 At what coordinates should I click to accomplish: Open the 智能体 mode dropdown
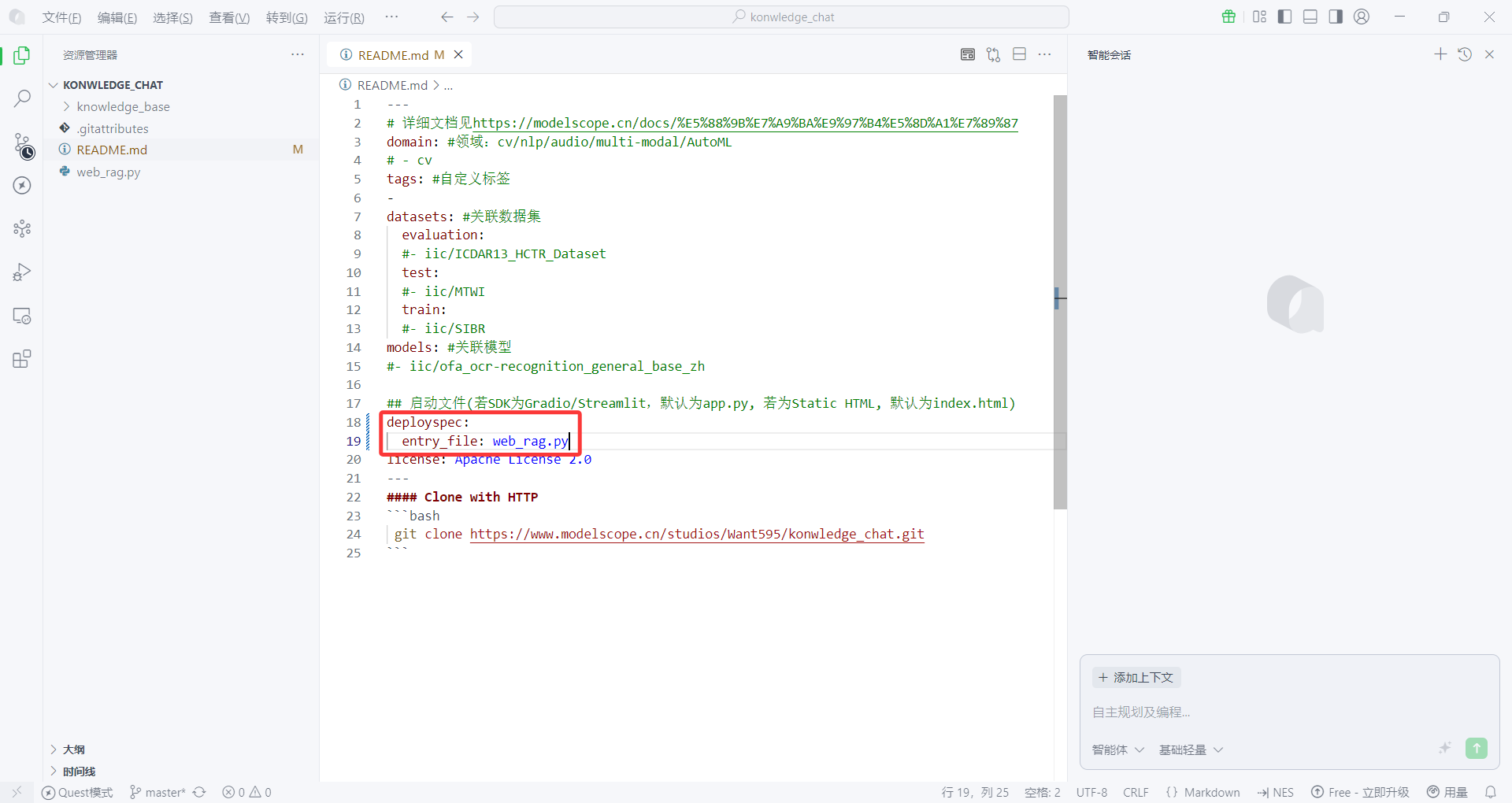pos(1117,749)
